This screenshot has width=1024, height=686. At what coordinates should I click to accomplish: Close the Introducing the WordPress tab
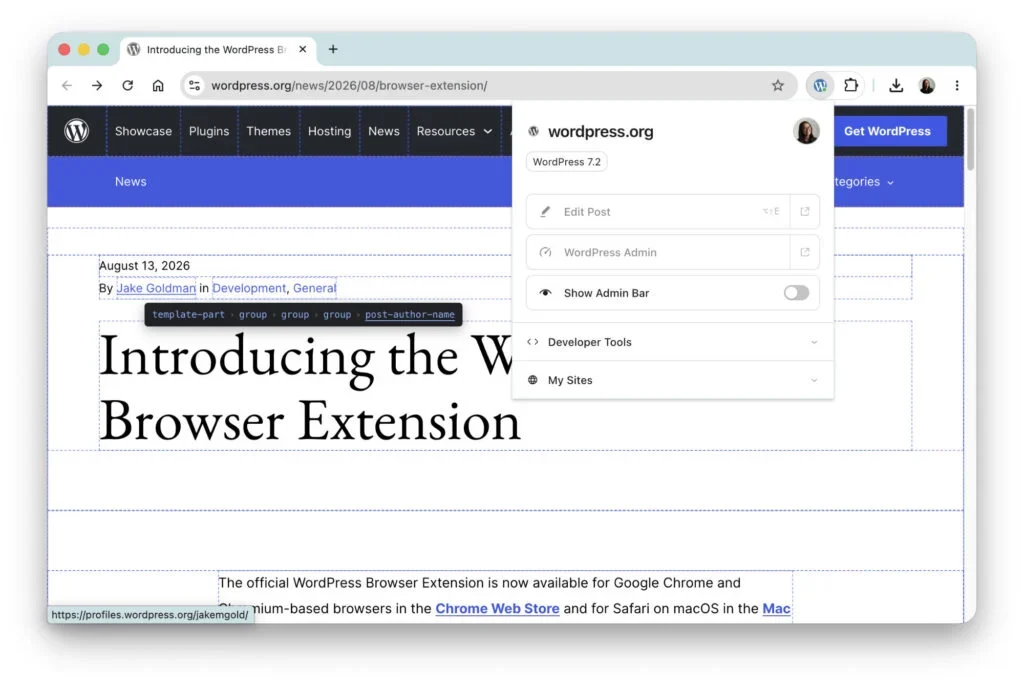[302, 50]
